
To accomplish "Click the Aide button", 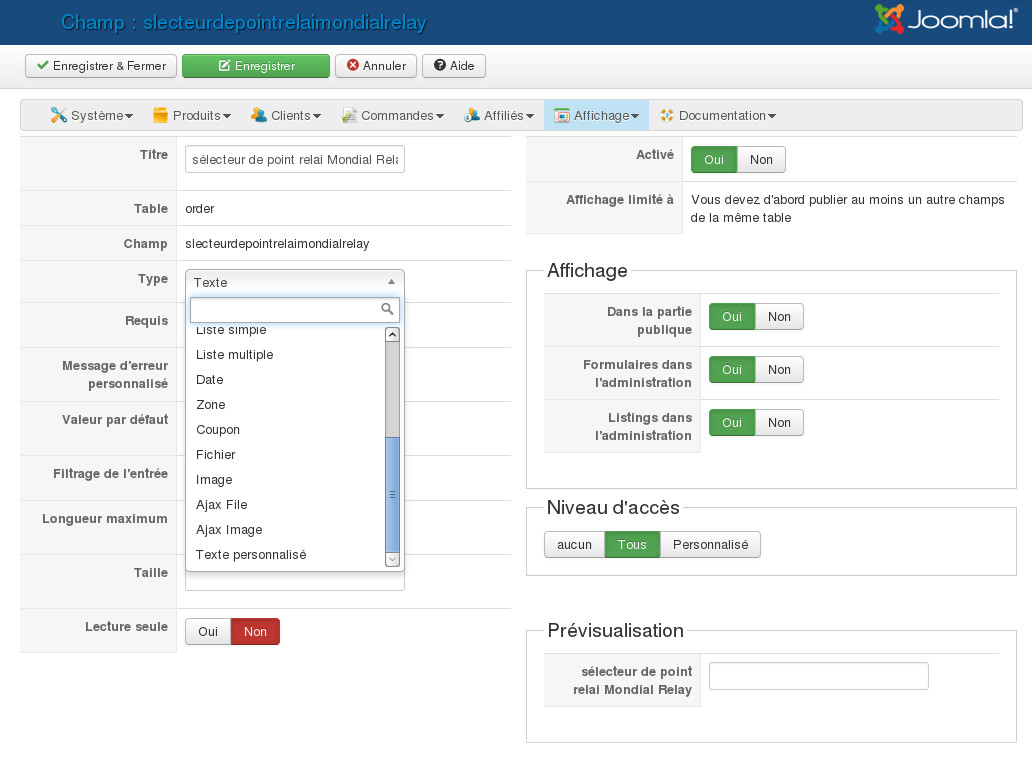I will click(x=453, y=66).
